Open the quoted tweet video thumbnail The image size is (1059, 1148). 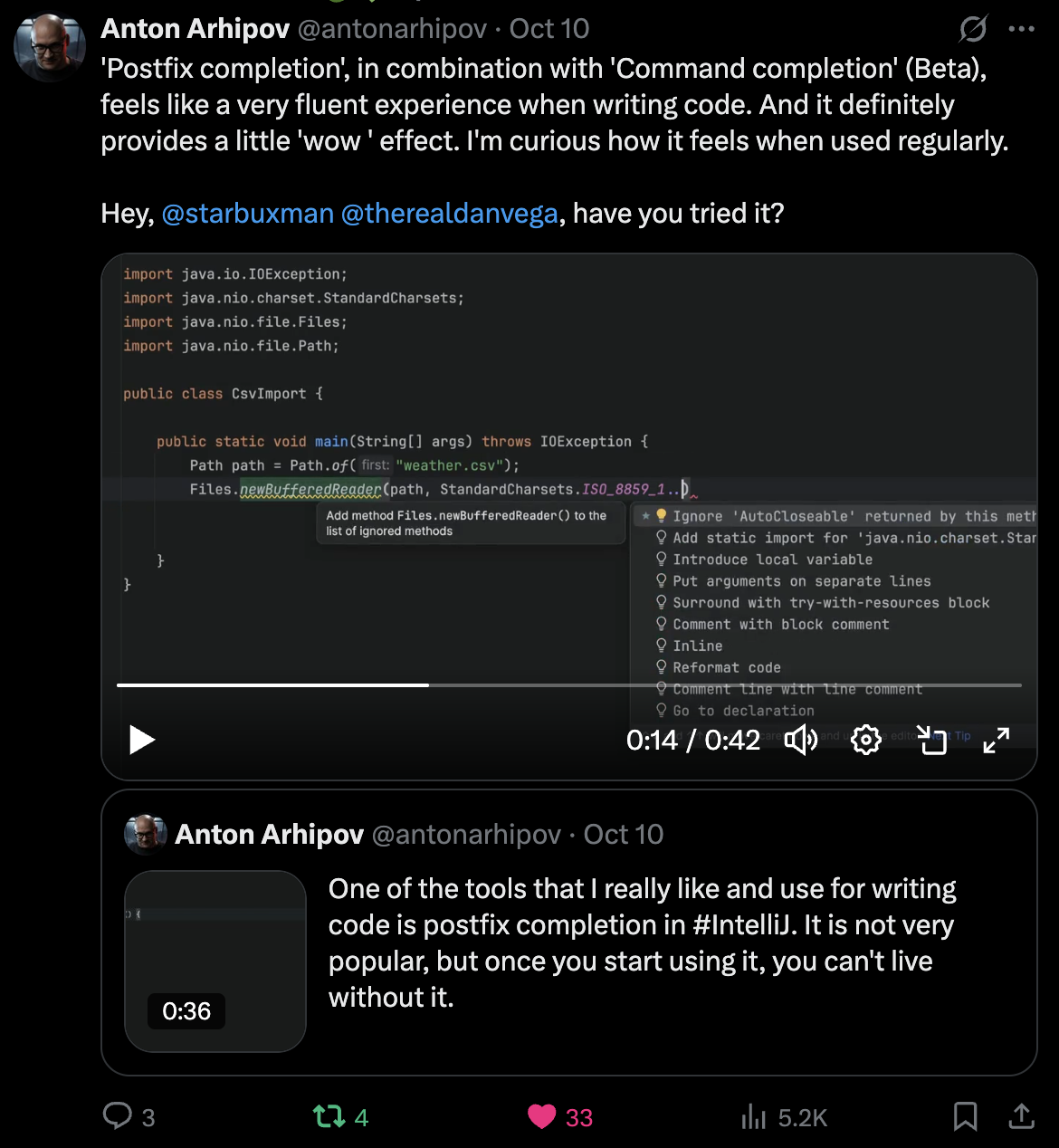click(x=215, y=961)
